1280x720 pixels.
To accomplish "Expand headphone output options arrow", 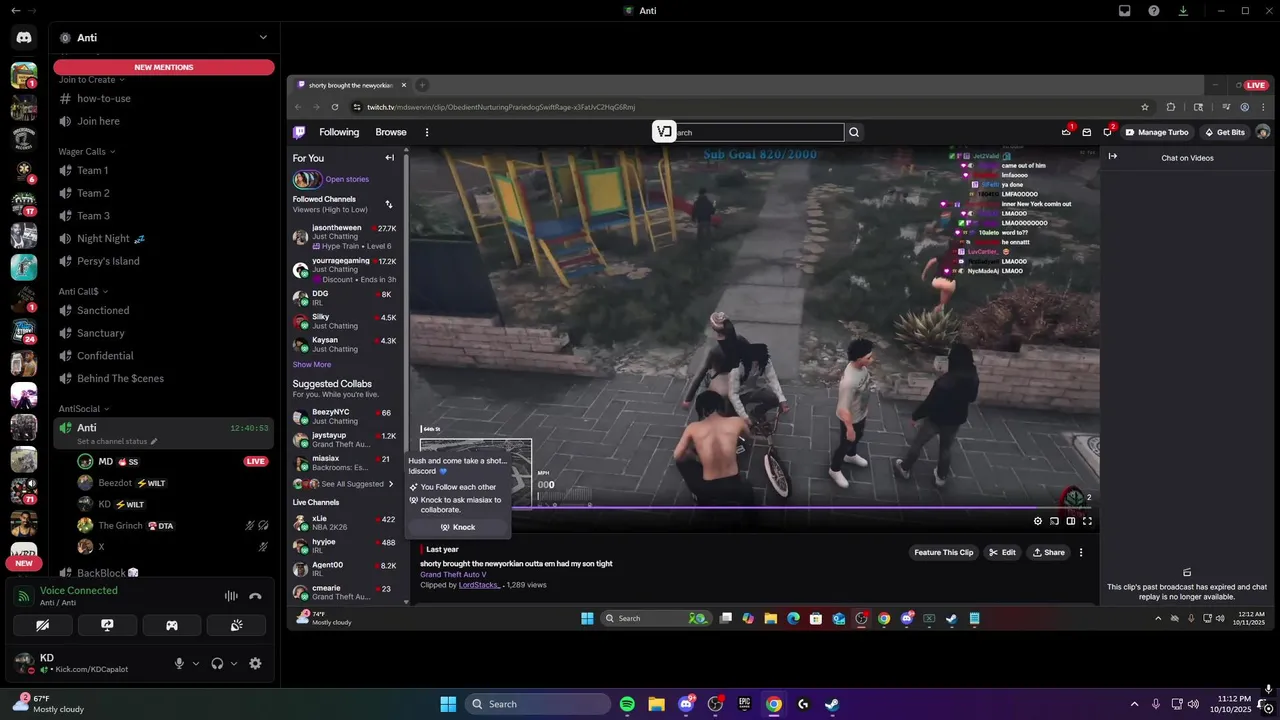I will pyautogui.click(x=234, y=663).
